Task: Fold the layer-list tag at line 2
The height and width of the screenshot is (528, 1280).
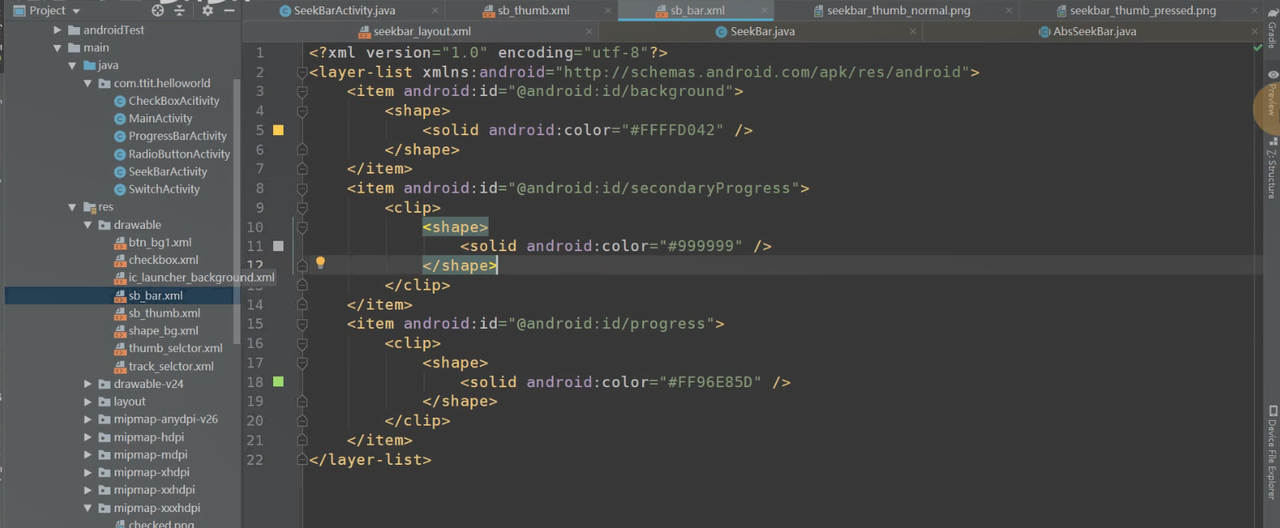Action: pyautogui.click(x=302, y=73)
